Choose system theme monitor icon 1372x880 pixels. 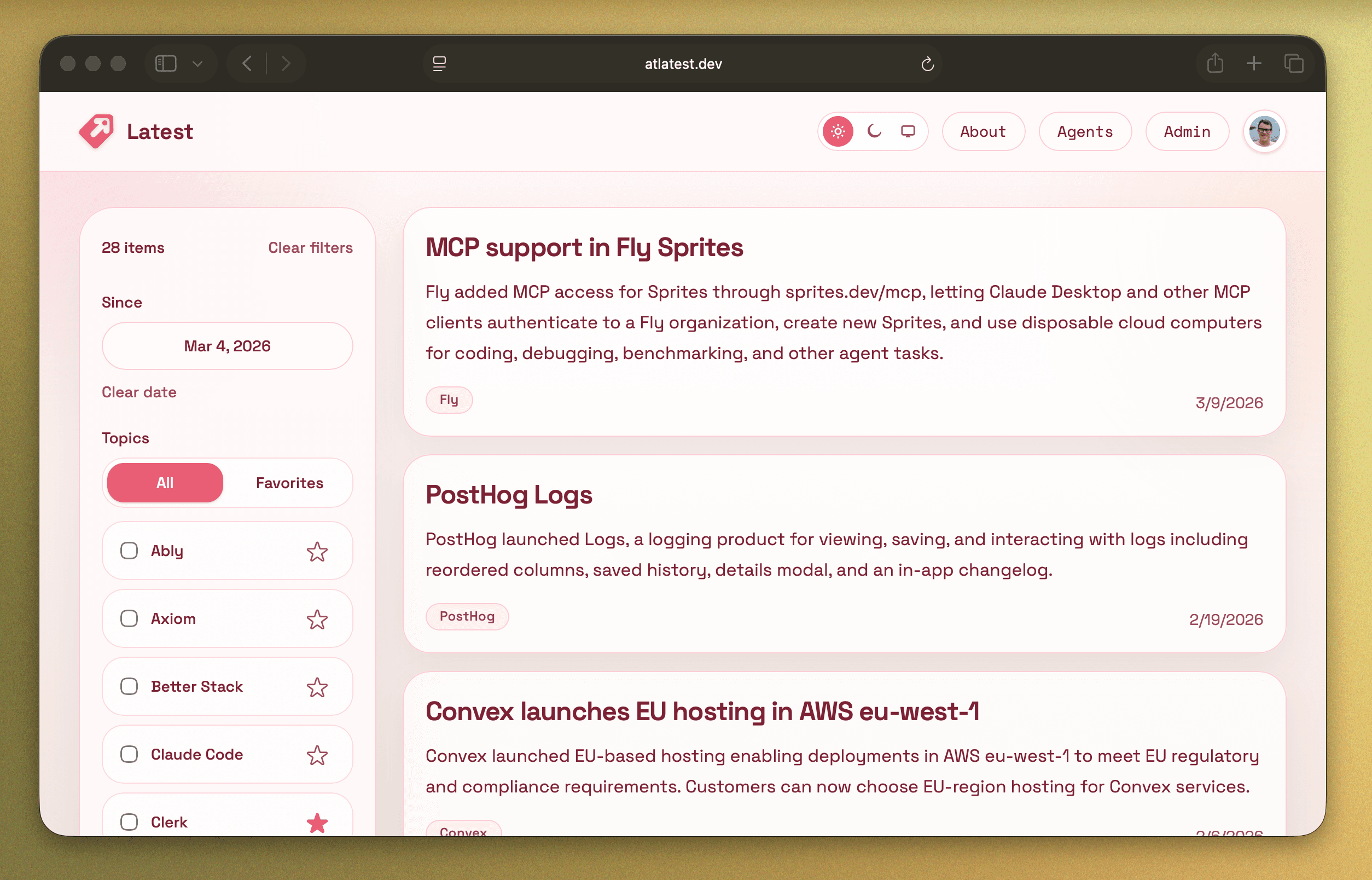click(908, 131)
